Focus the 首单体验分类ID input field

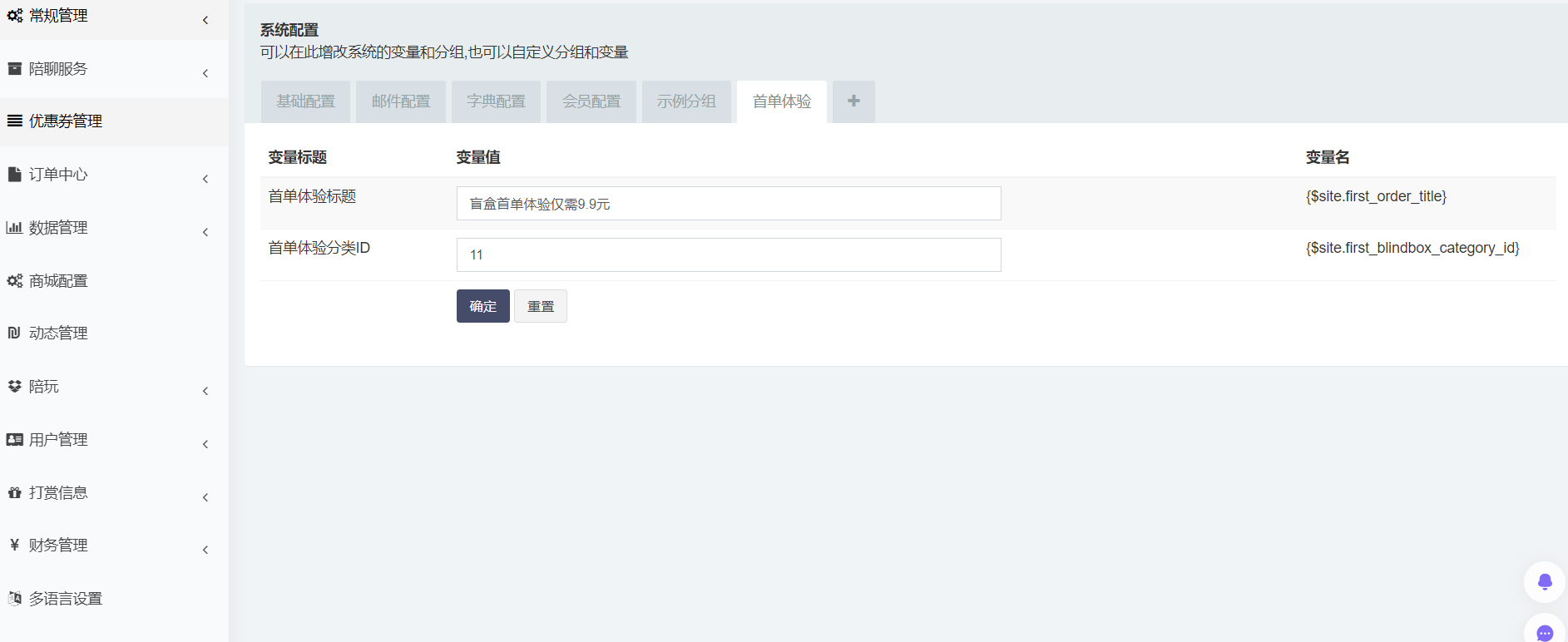tap(728, 255)
